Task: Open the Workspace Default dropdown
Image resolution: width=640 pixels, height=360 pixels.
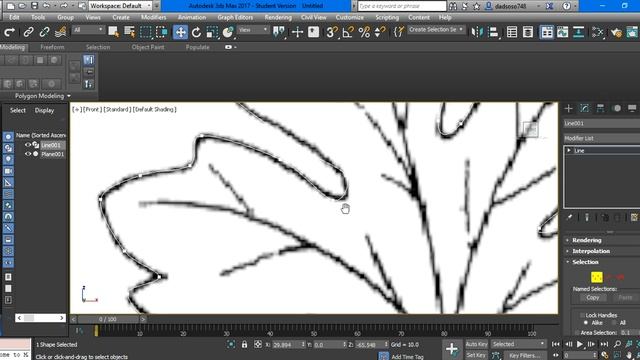Action: [x=120, y=6]
